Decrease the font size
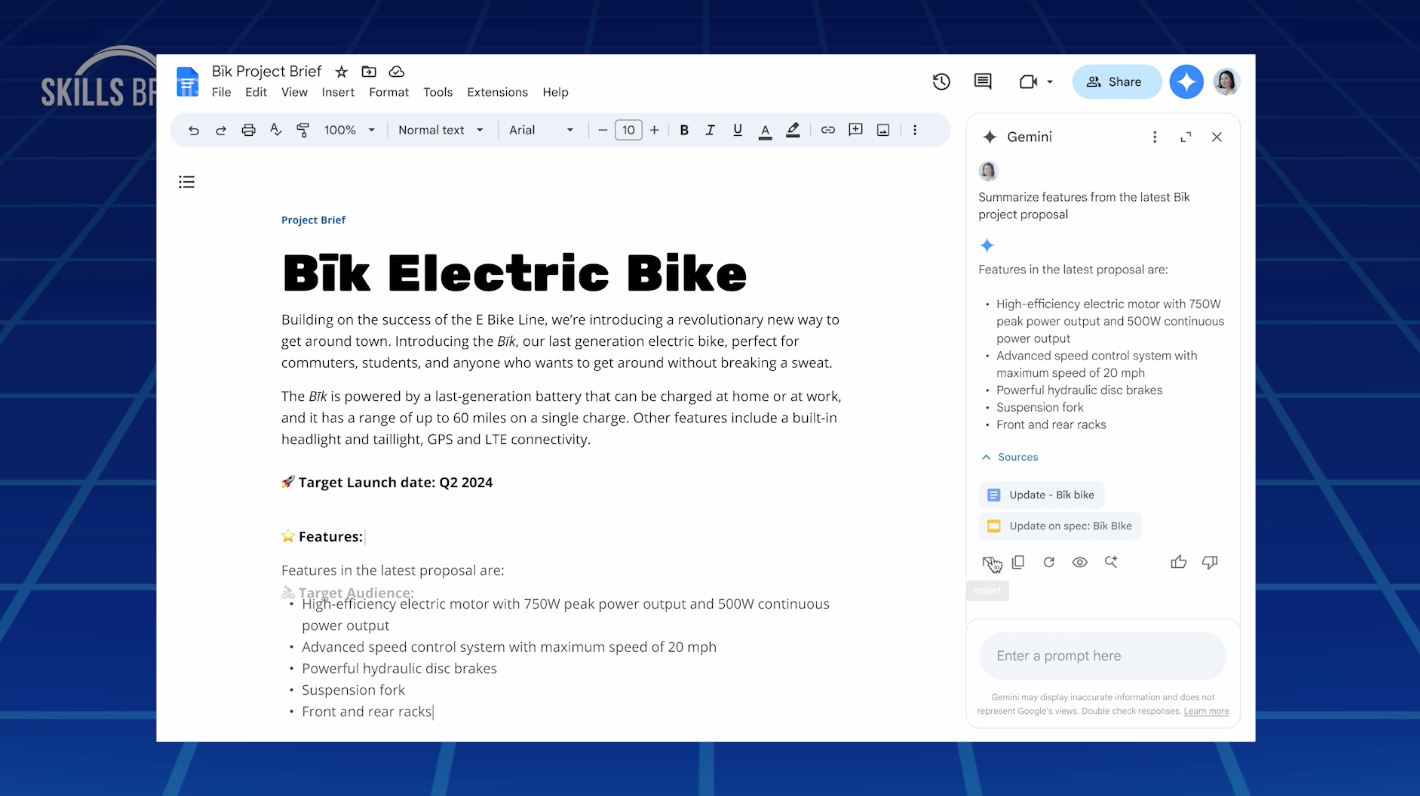The width and height of the screenshot is (1420, 796). (x=603, y=130)
